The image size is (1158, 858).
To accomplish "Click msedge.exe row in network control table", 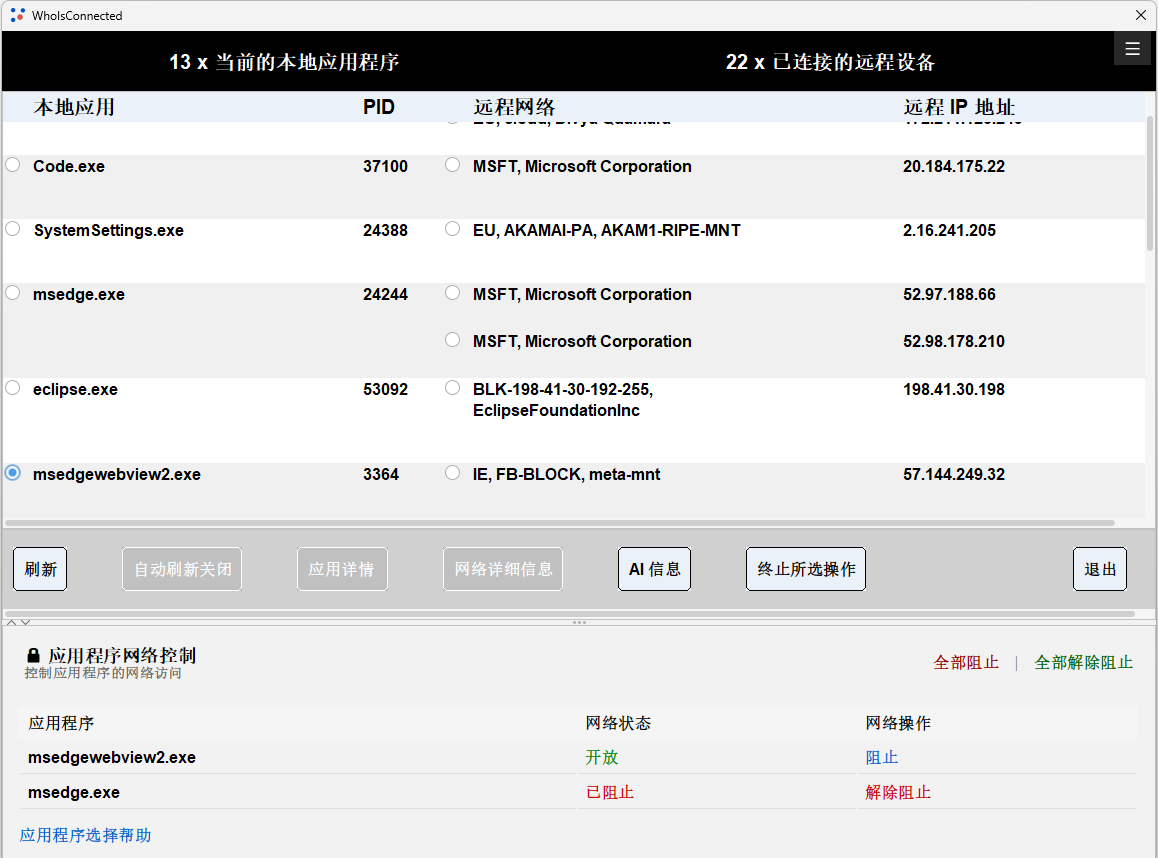I will pyautogui.click(x=578, y=792).
